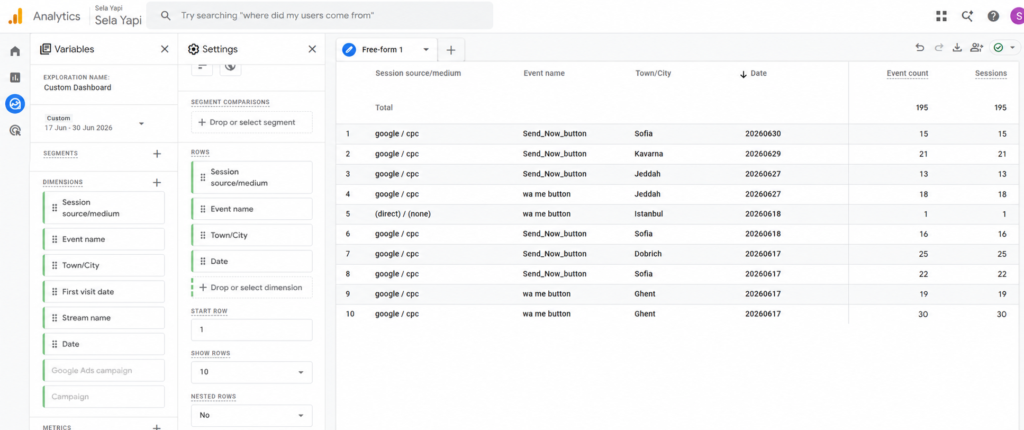Select Session source/medium in Dimensions list

[x=103, y=208]
